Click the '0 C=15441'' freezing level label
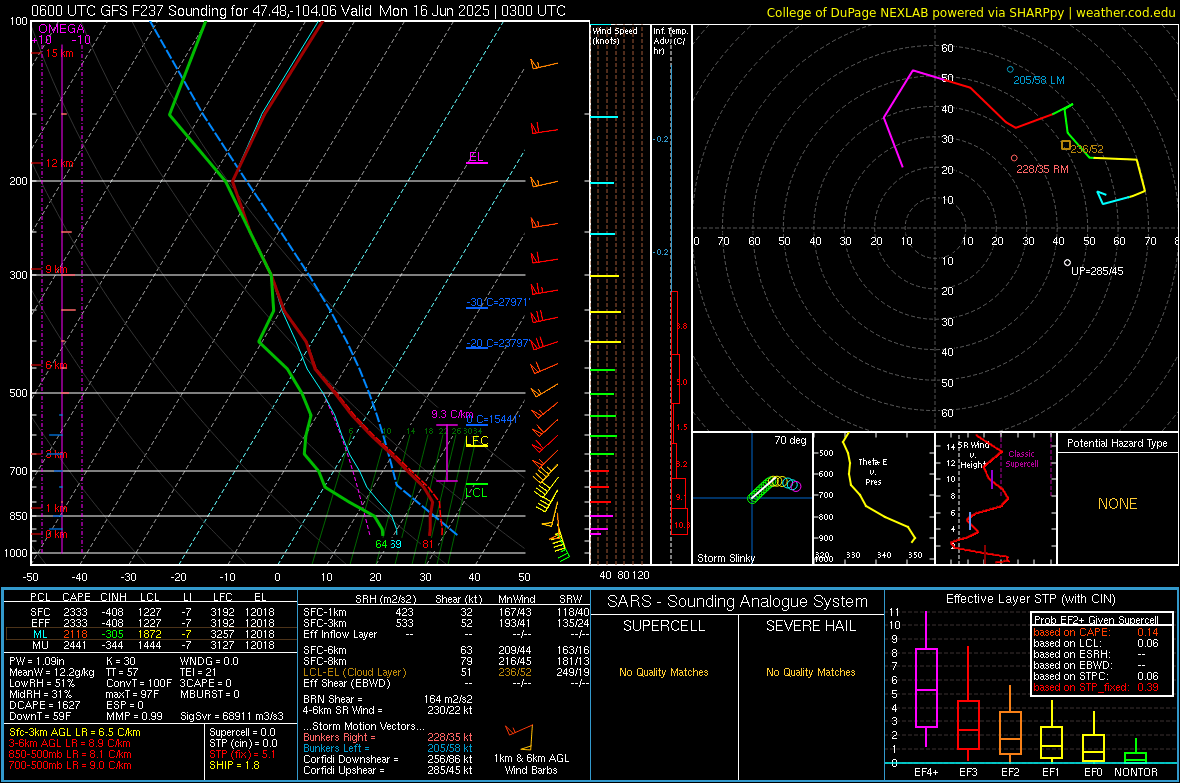 [x=492, y=419]
